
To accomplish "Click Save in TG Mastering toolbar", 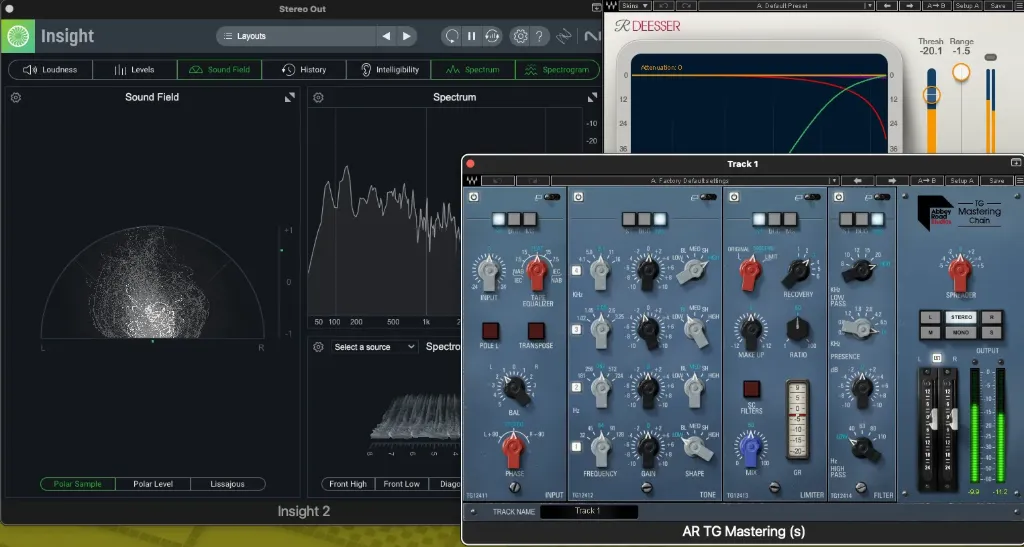I will pos(997,181).
